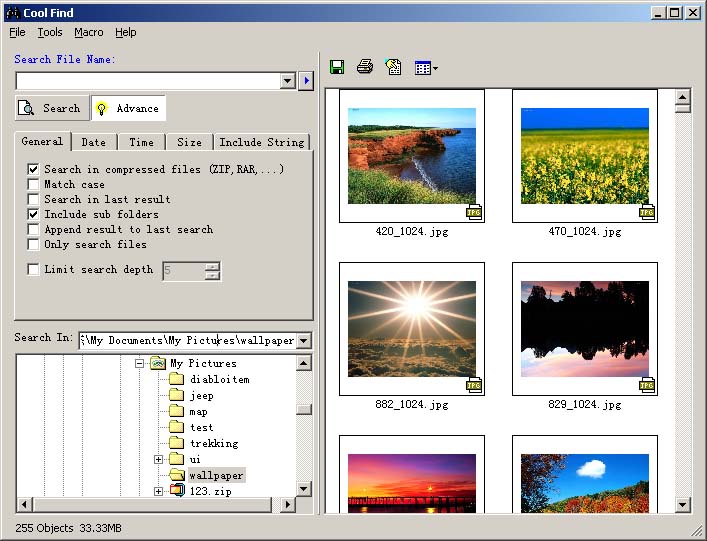Open the Macro menu
This screenshot has height=541, width=707.
click(89, 32)
